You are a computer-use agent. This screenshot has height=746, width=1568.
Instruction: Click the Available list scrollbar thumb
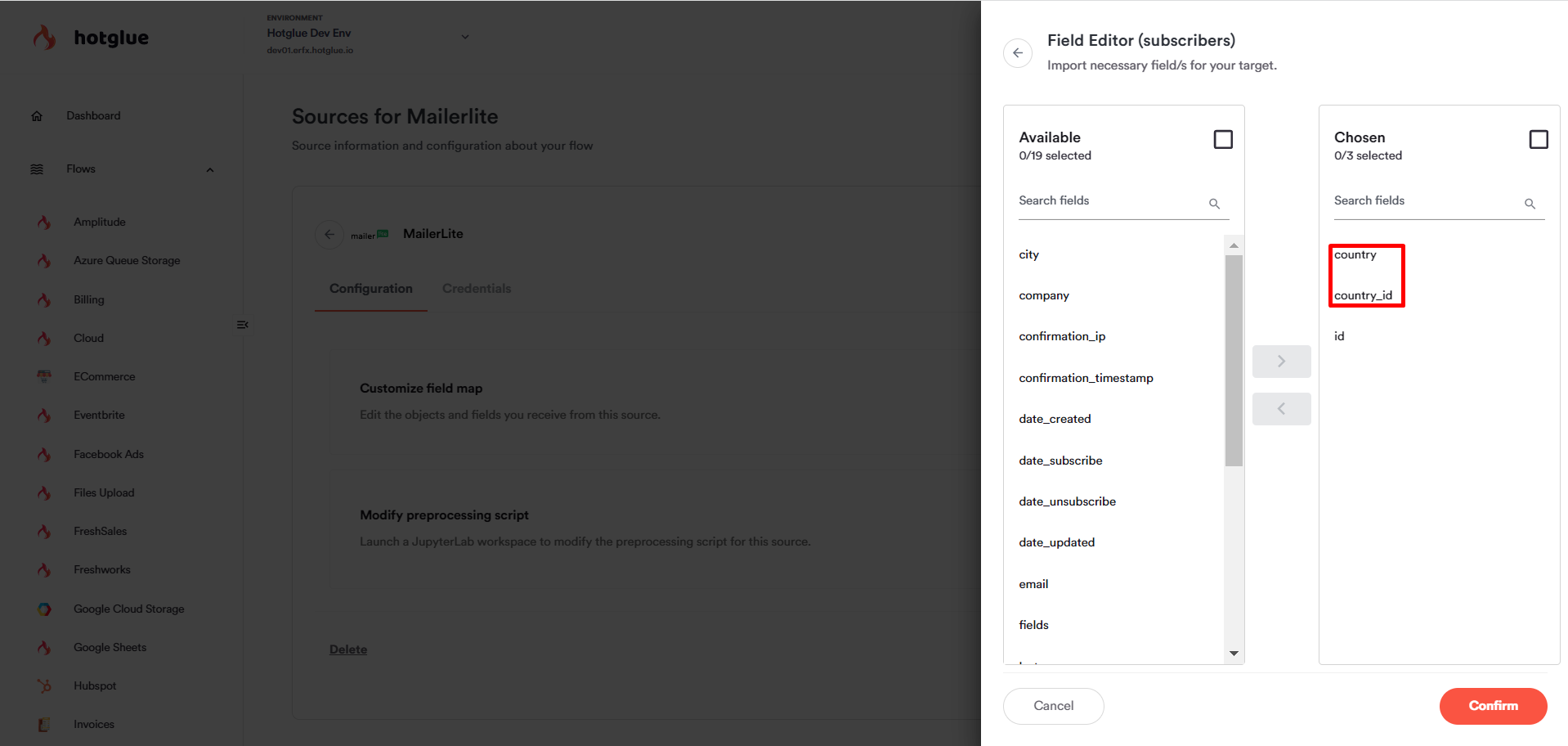point(1234,361)
